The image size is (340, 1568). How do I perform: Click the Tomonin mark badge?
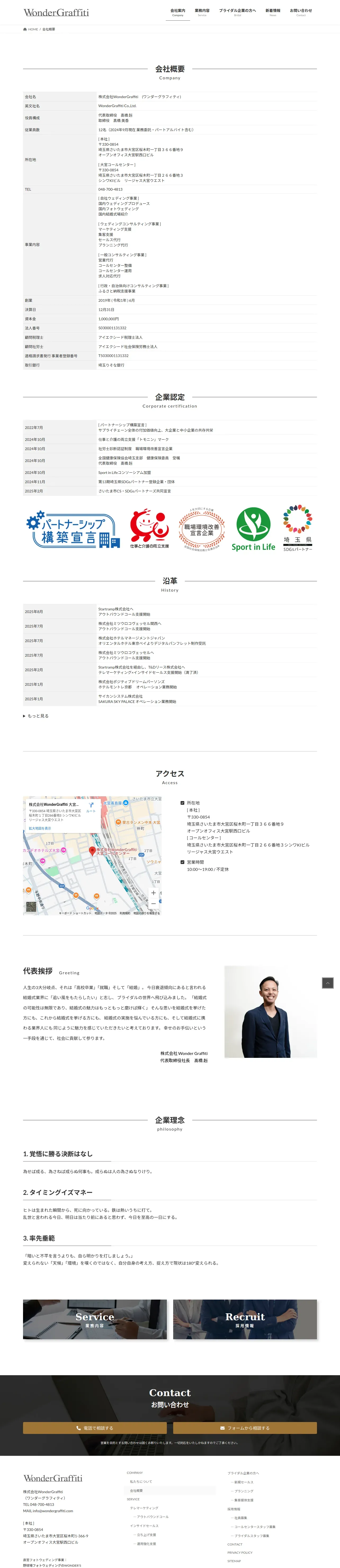pyautogui.click(x=149, y=529)
